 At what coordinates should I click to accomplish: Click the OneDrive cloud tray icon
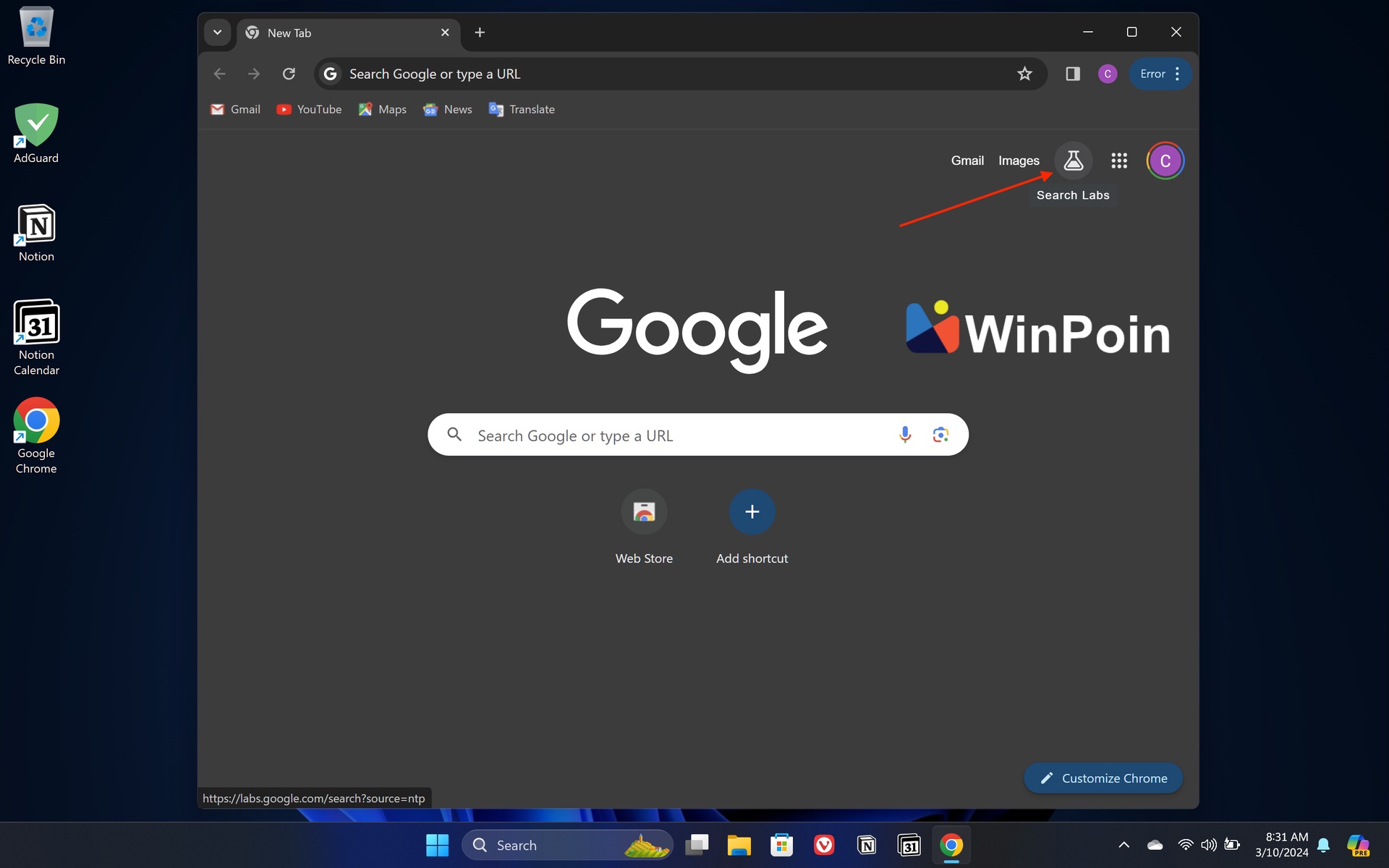click(1155, 845)
